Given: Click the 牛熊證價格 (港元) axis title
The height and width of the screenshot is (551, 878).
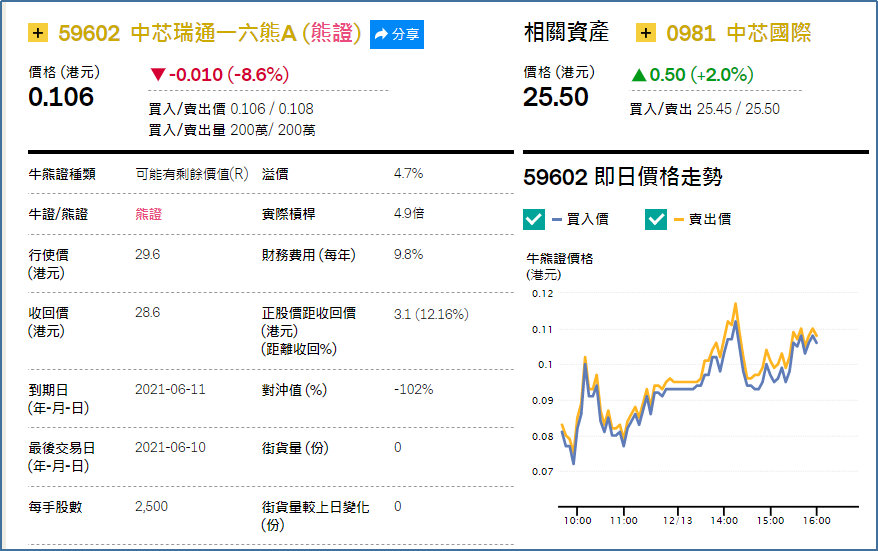Looking at the screenshot, I should point(559,266).
